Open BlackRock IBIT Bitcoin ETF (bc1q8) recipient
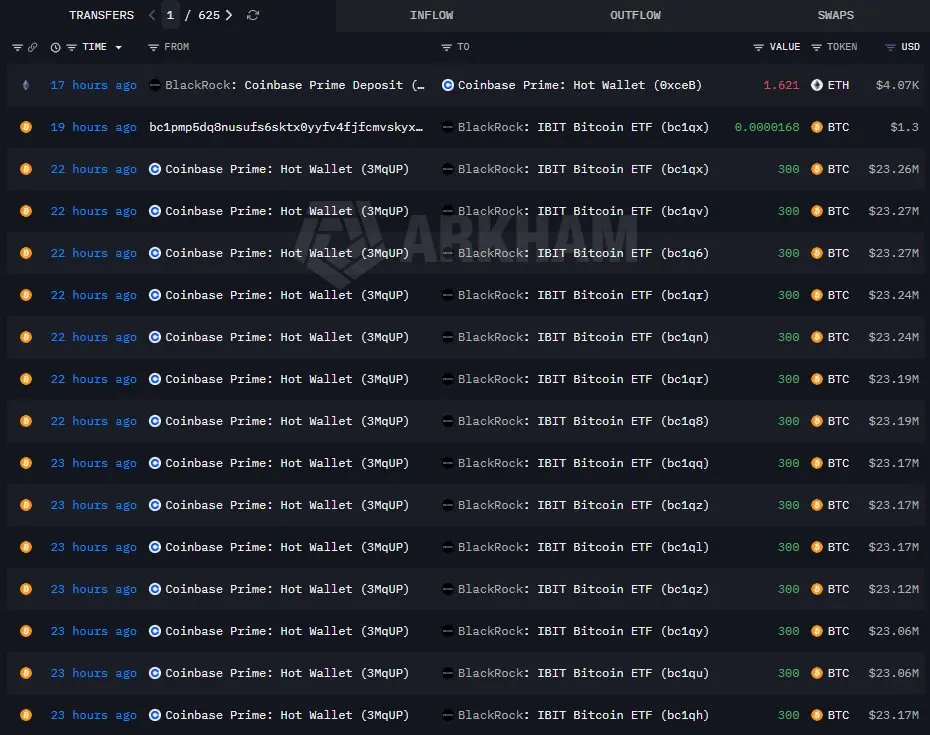The width and height of the screenshot is (930, 735). click(x=583, y=421)
